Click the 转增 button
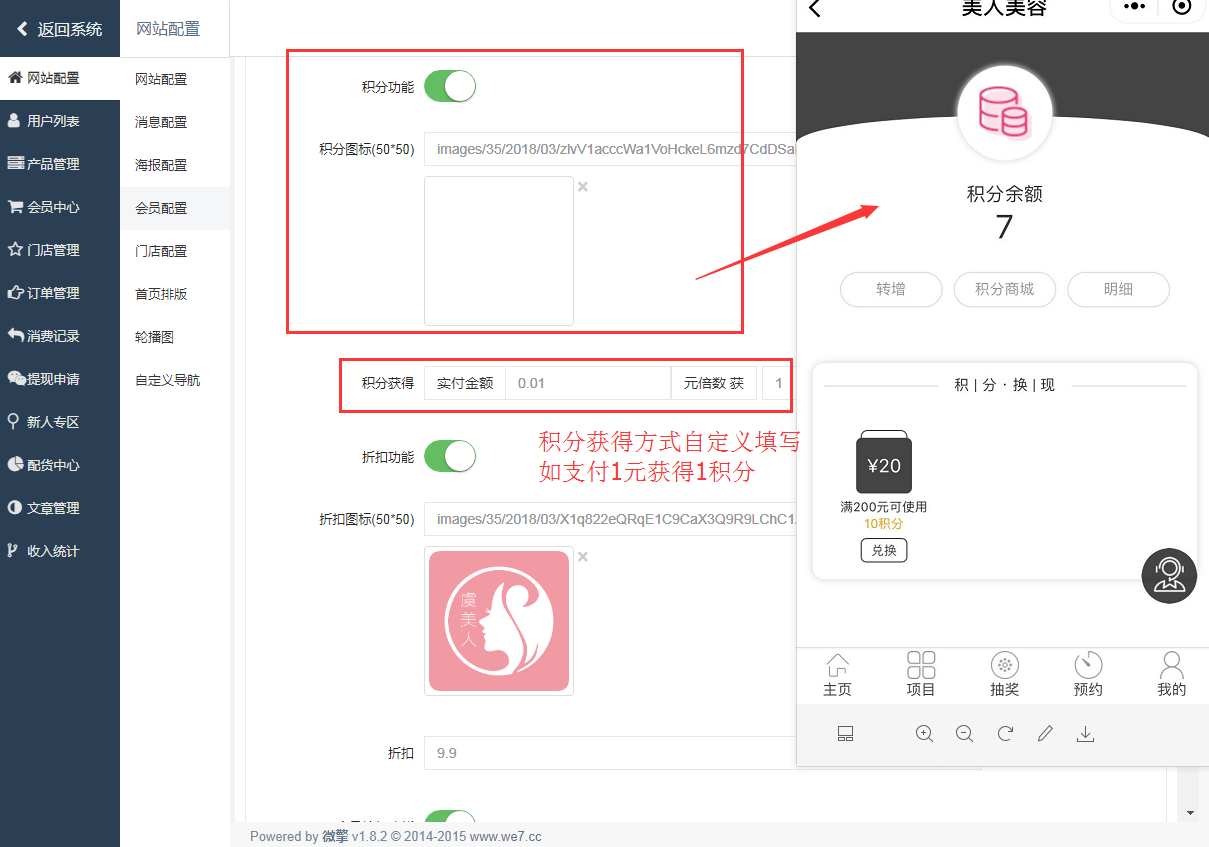Viewport: 1209px width, 847px height. click(891, 289)
